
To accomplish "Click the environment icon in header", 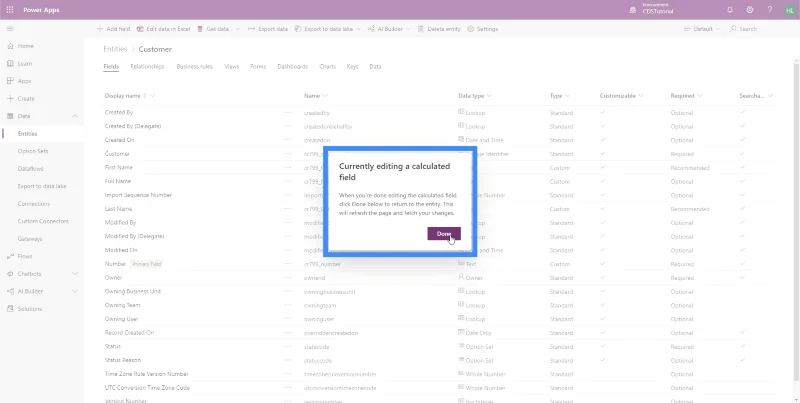I will click(x=633, y=10).
